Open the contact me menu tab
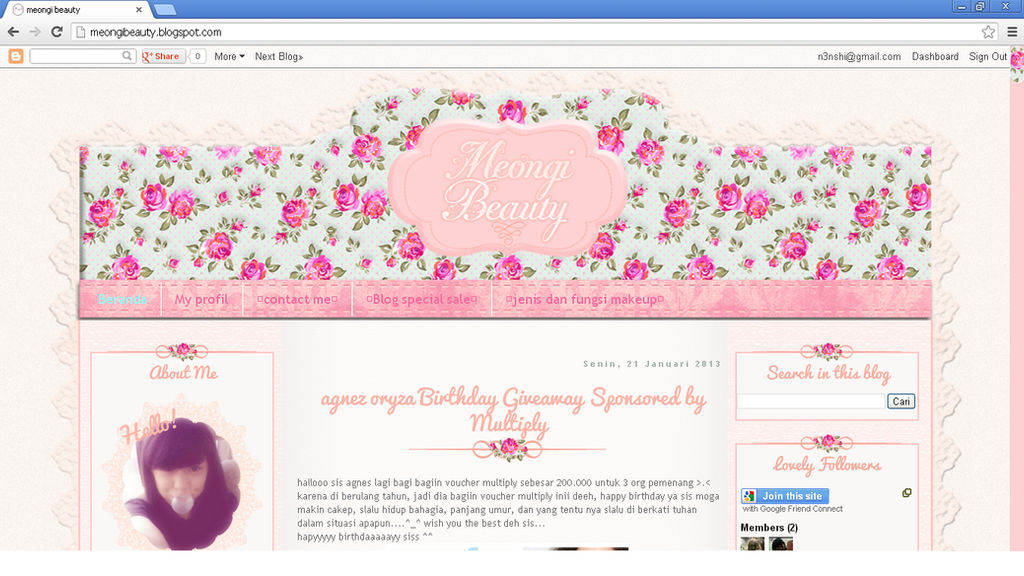 pyautogui.click(x=297, y=299)
